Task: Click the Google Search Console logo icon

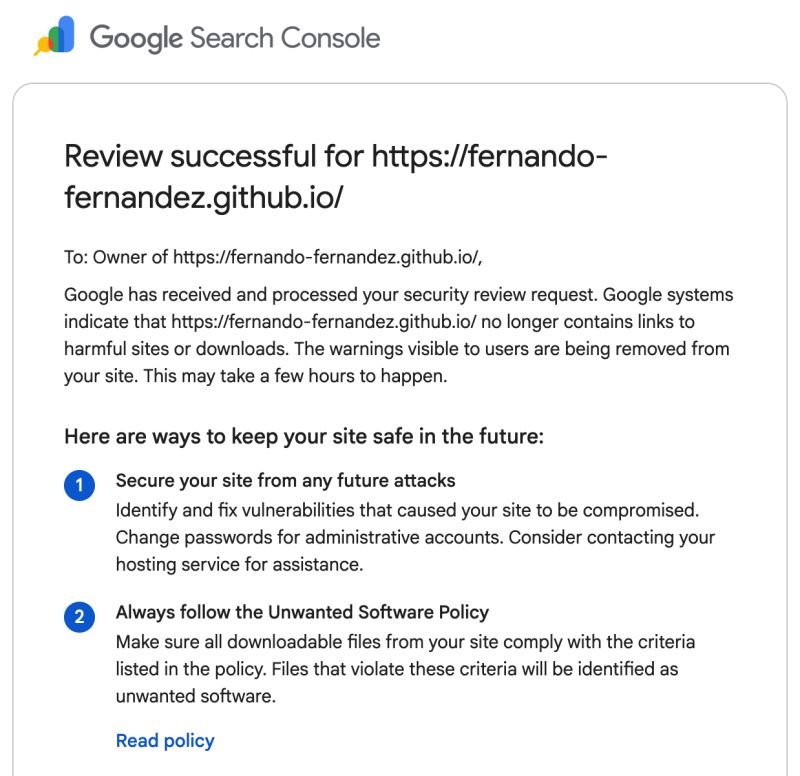Action: coord(55,35)
